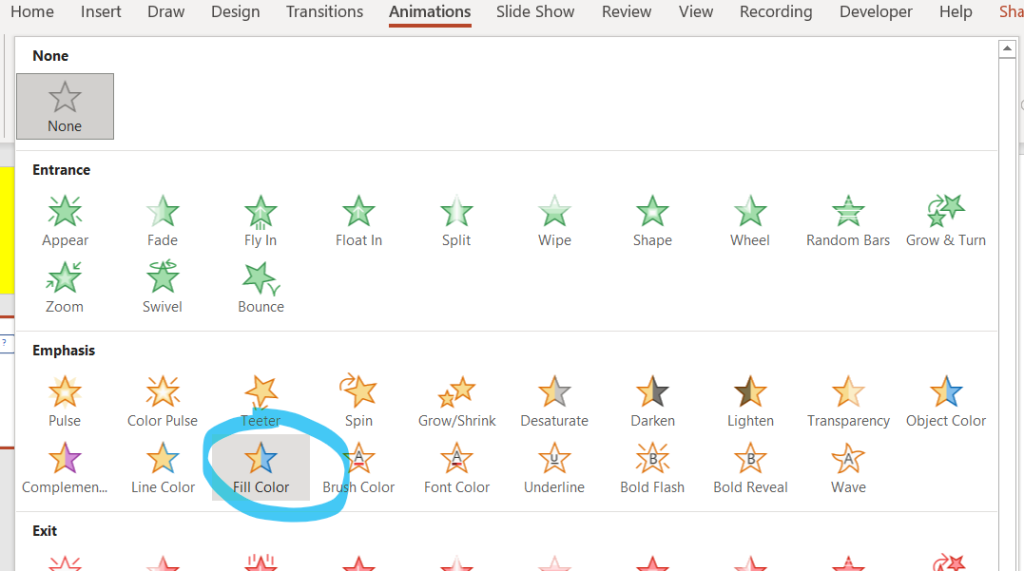
Task: Click the gallery scrollbar up arrow
Action: pyautogui.click(x=1007, y=49)
